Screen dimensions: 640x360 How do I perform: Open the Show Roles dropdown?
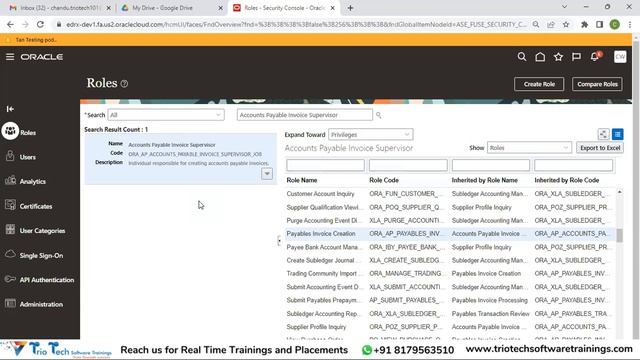[529, 148]
